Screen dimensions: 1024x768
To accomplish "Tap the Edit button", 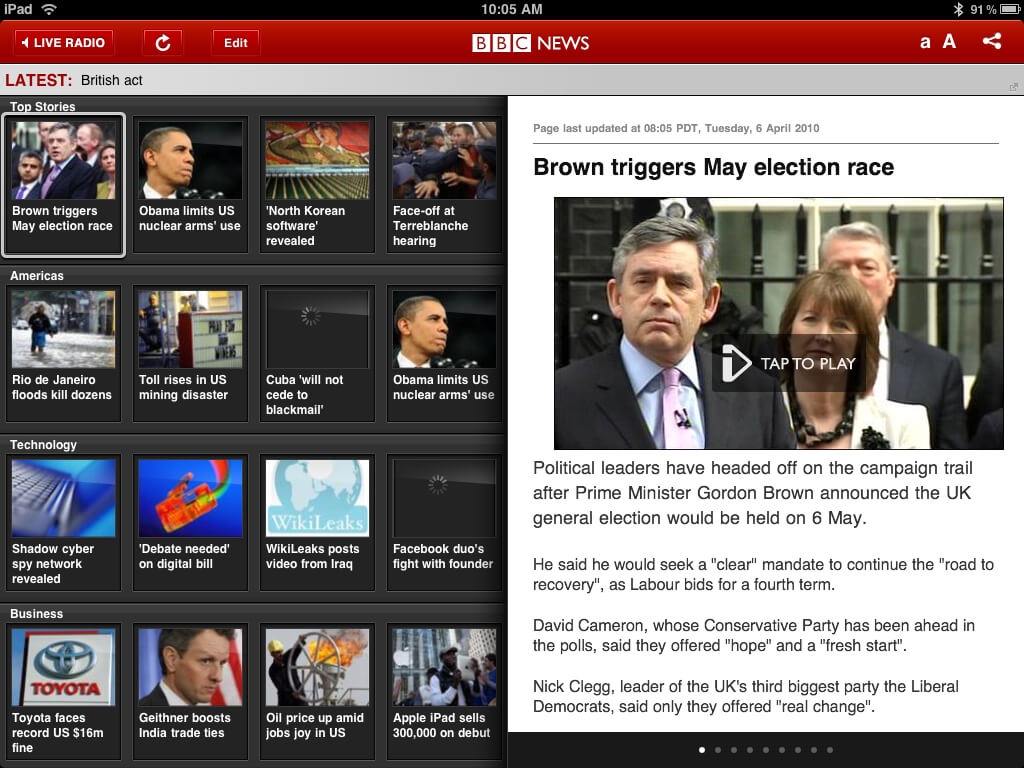I will tap(236, 43).
